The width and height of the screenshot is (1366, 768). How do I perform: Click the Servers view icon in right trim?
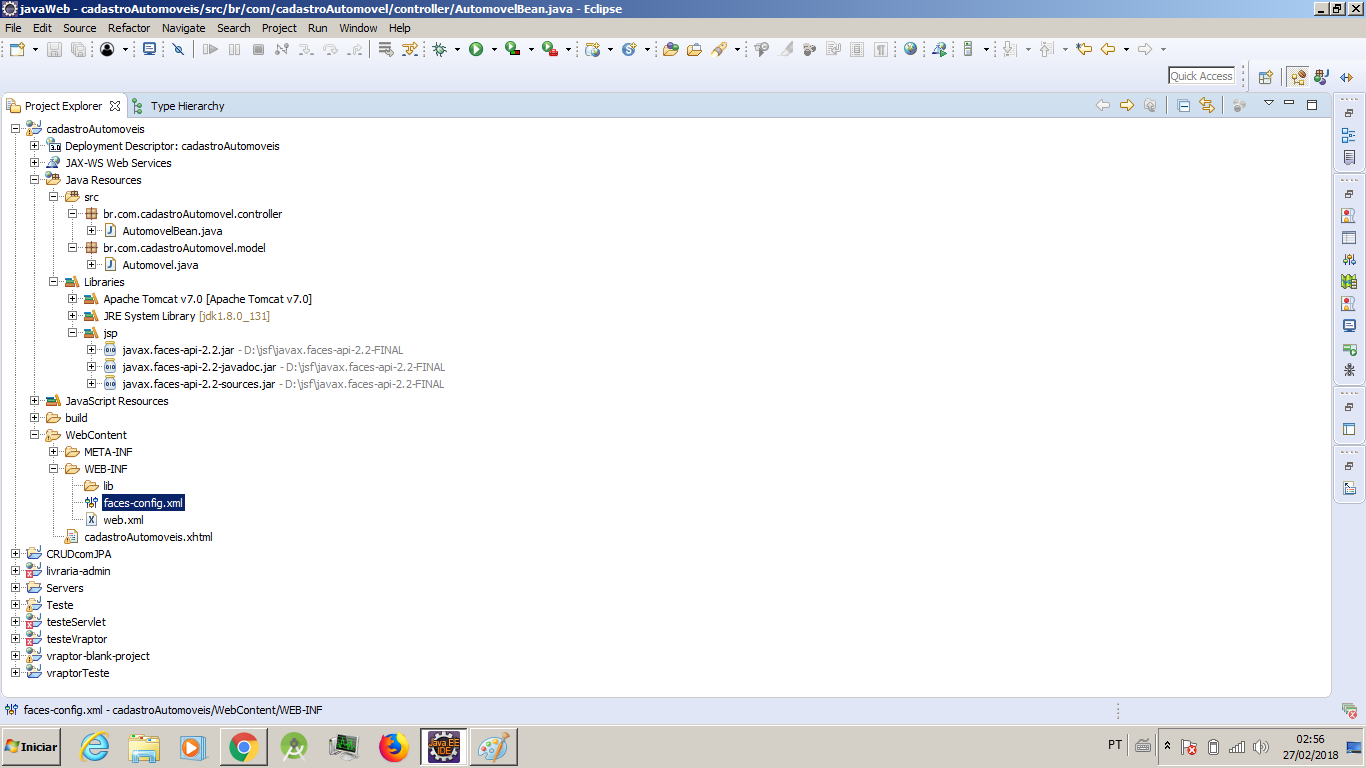(1349, 260)
